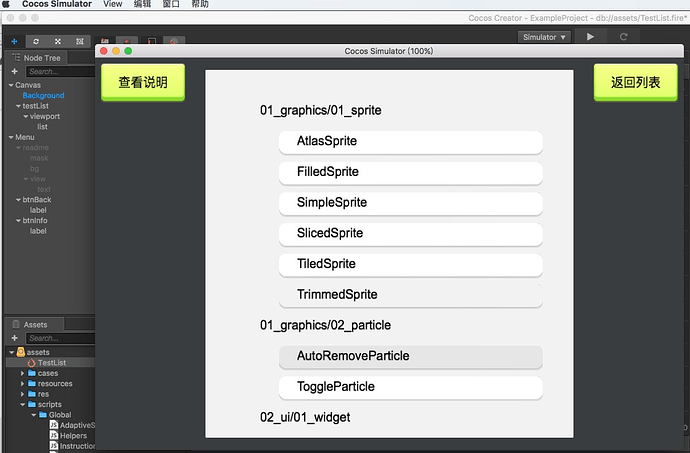This screenshot has height=453, width=690.
Task: Collapse the btnInfo node
Action: tap(18, 221)
